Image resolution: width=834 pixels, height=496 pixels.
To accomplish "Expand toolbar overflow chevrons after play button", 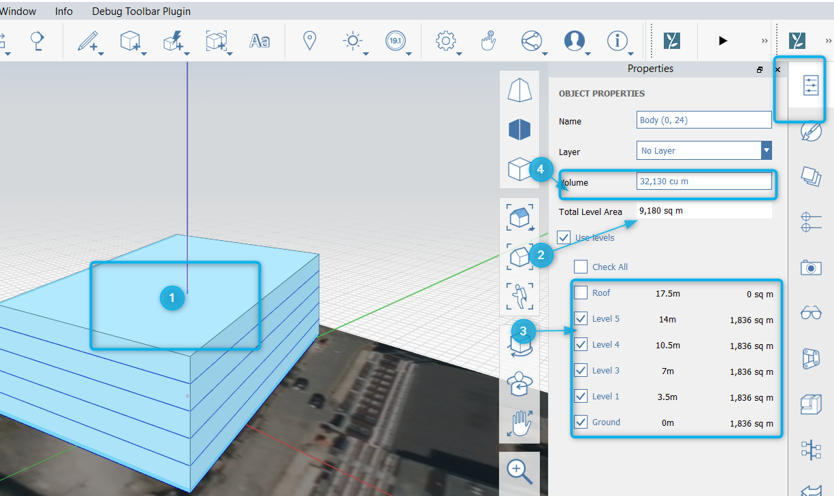I will click(764, 41).
